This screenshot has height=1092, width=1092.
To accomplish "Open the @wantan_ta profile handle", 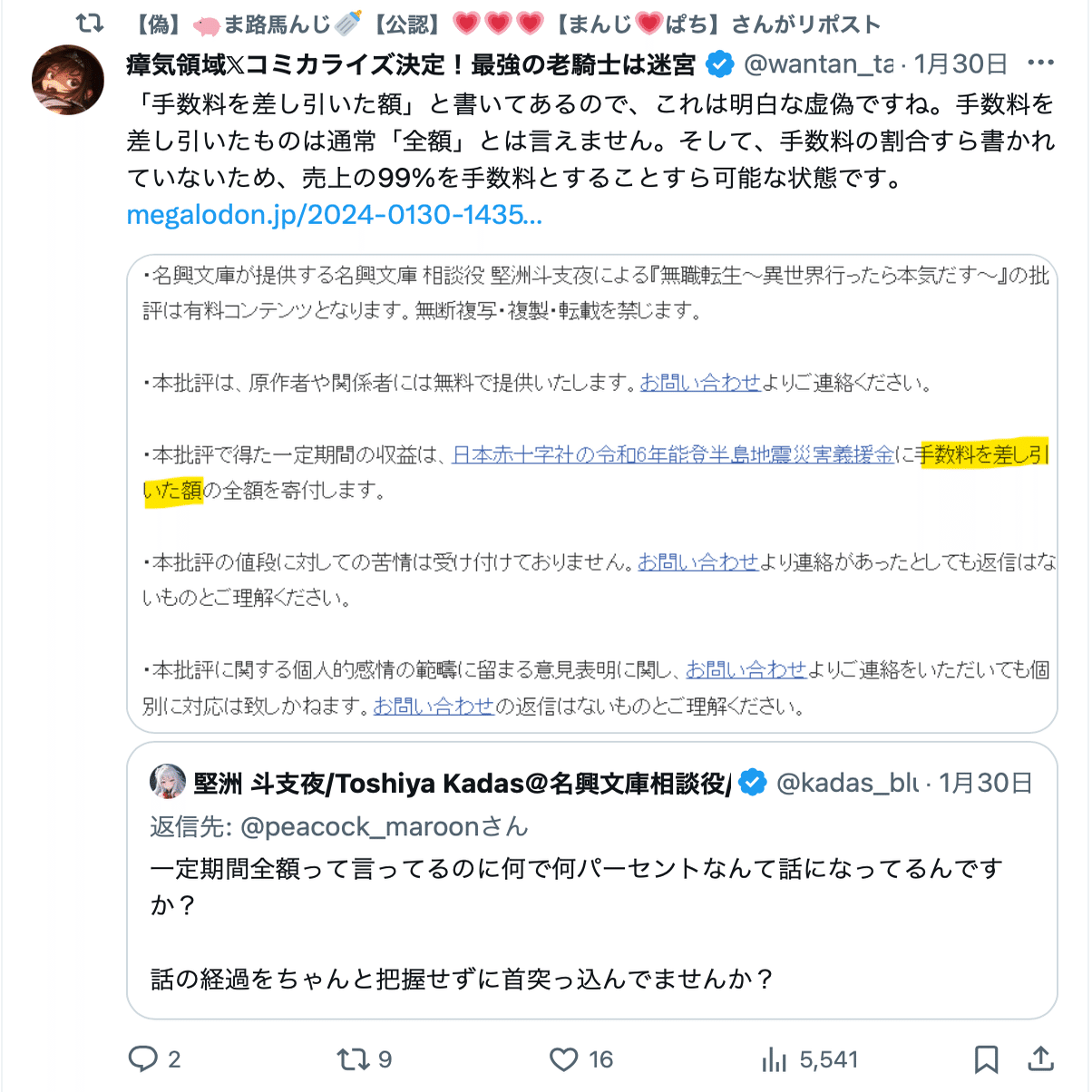I will [x=818, y=64].
